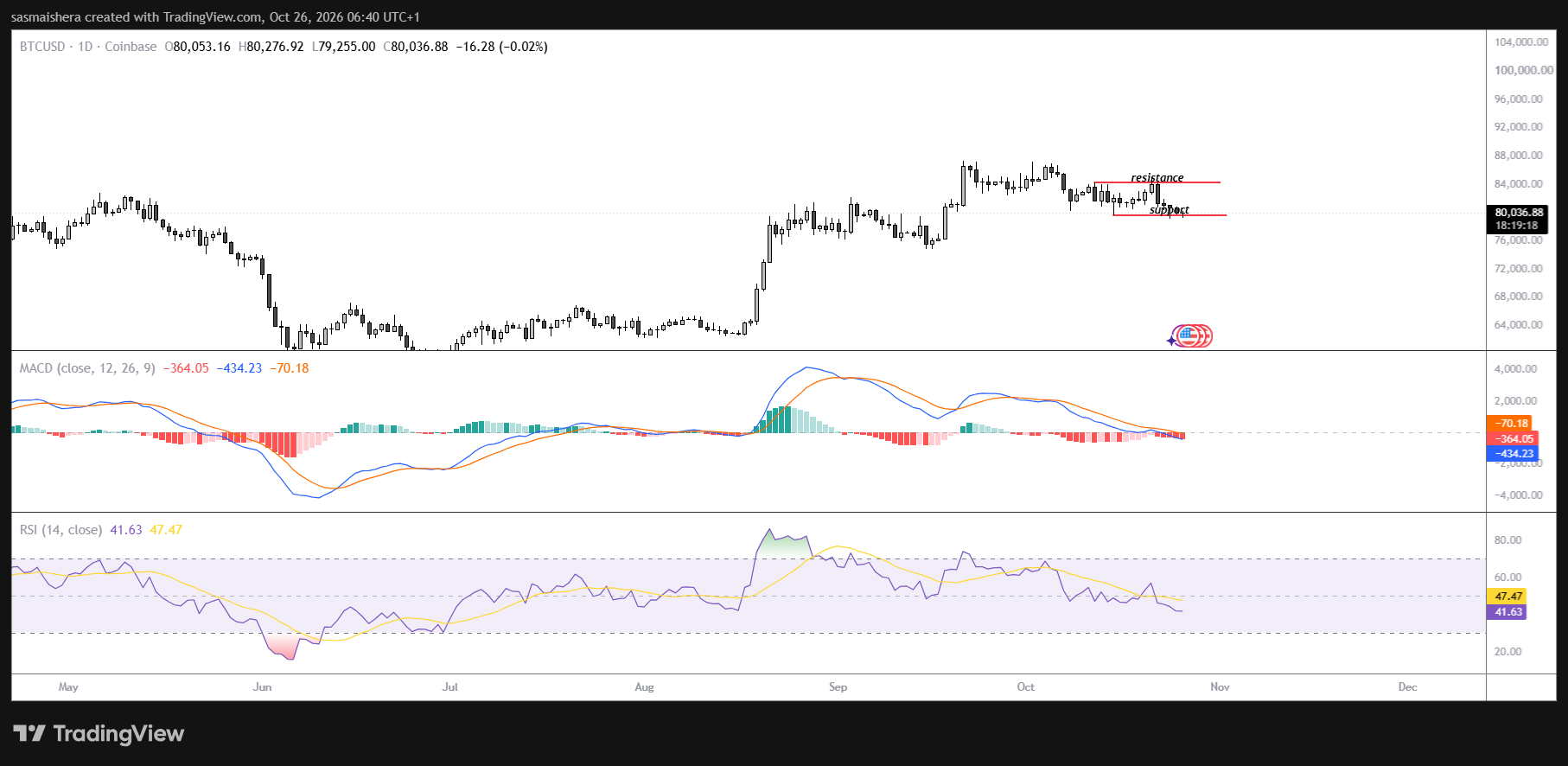Click the purple 41.63 tag on the RSI scale
Viewport: 1568px width, 766px height.
[x=1507, y=612]
